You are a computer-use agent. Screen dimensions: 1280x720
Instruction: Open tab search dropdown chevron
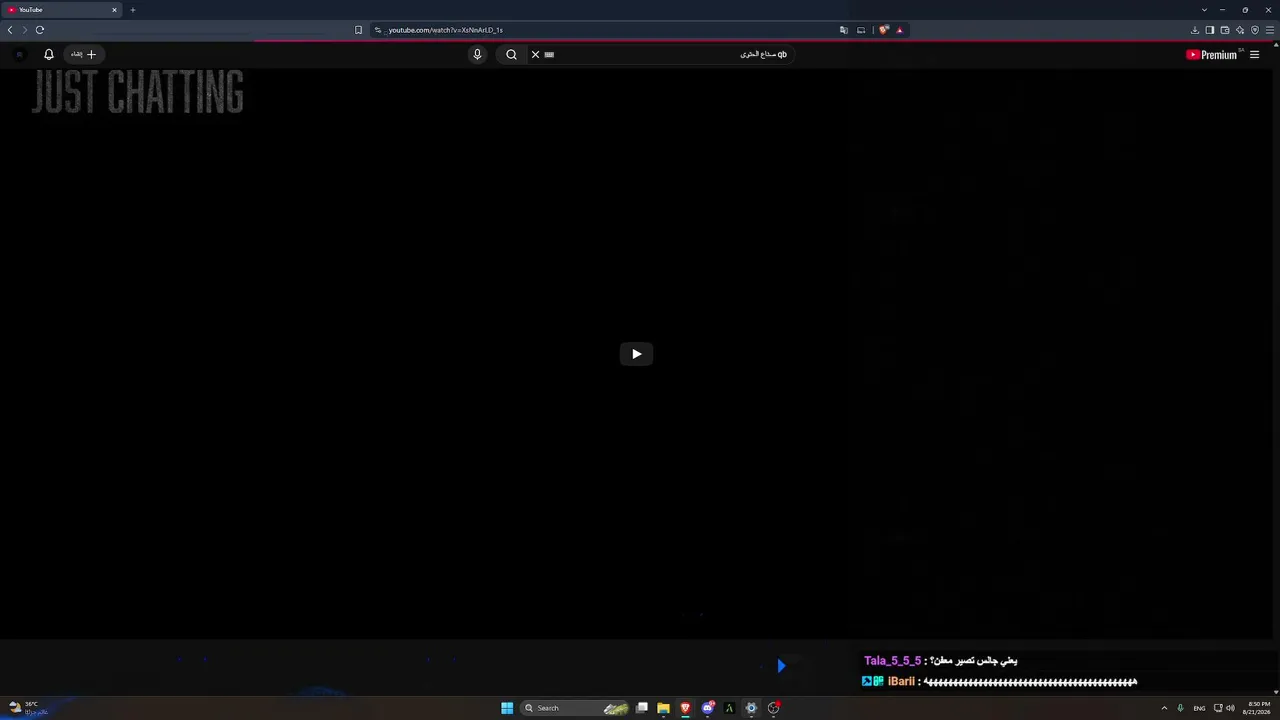(1204, 10)
